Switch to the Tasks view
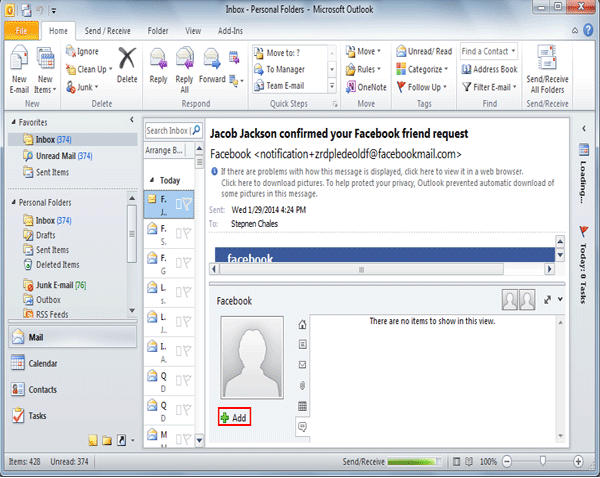Screen dimensions: 600x478 pos(72,415)
